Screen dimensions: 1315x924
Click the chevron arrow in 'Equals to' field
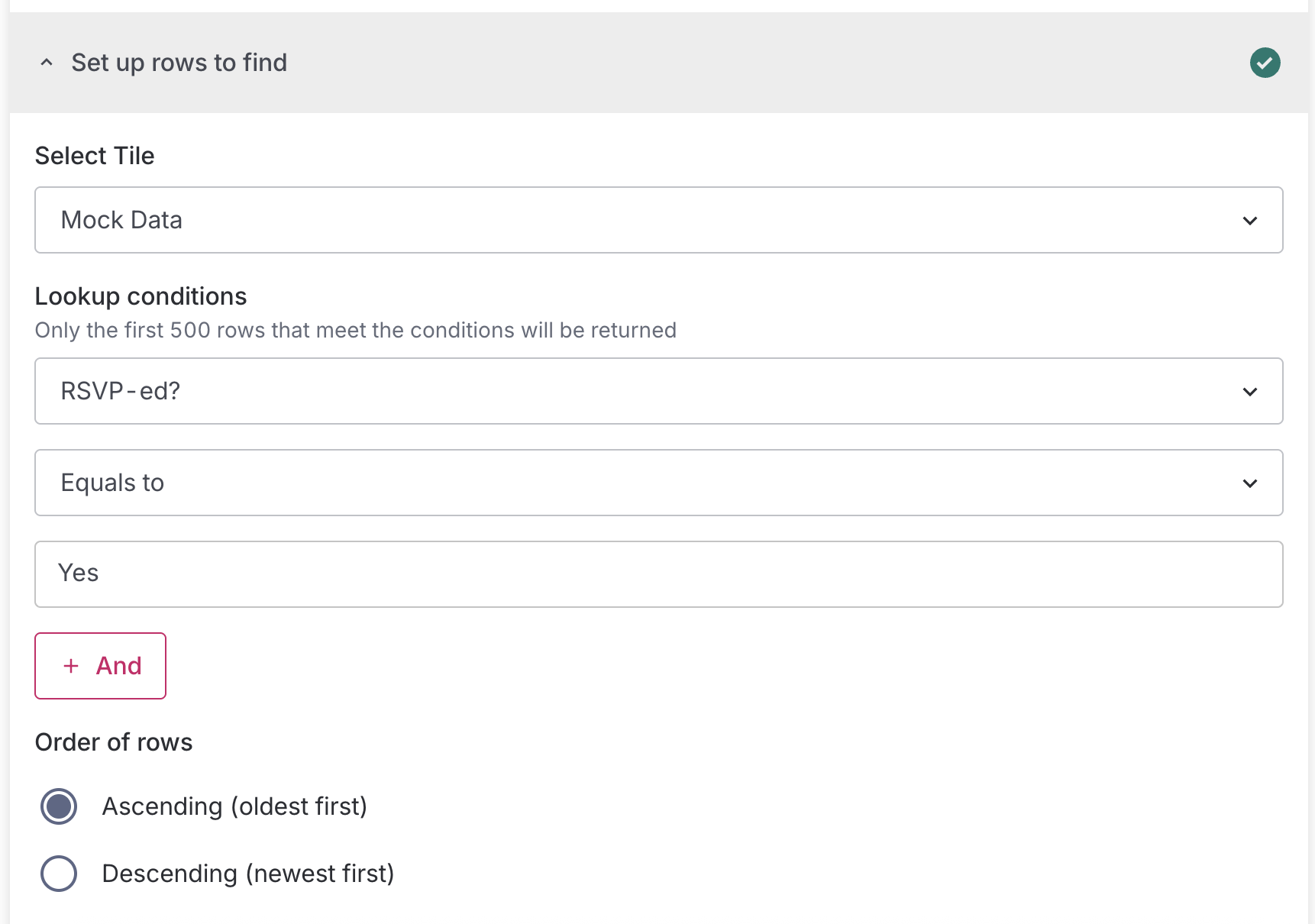click(1250, 483)
